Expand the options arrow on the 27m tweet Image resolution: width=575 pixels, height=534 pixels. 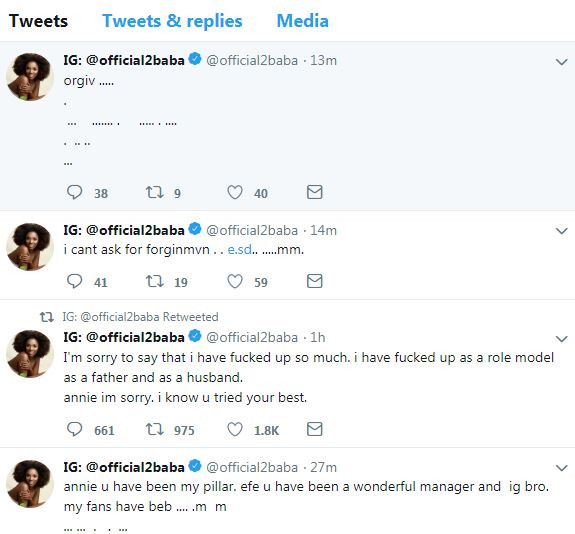tap(561, 468)
